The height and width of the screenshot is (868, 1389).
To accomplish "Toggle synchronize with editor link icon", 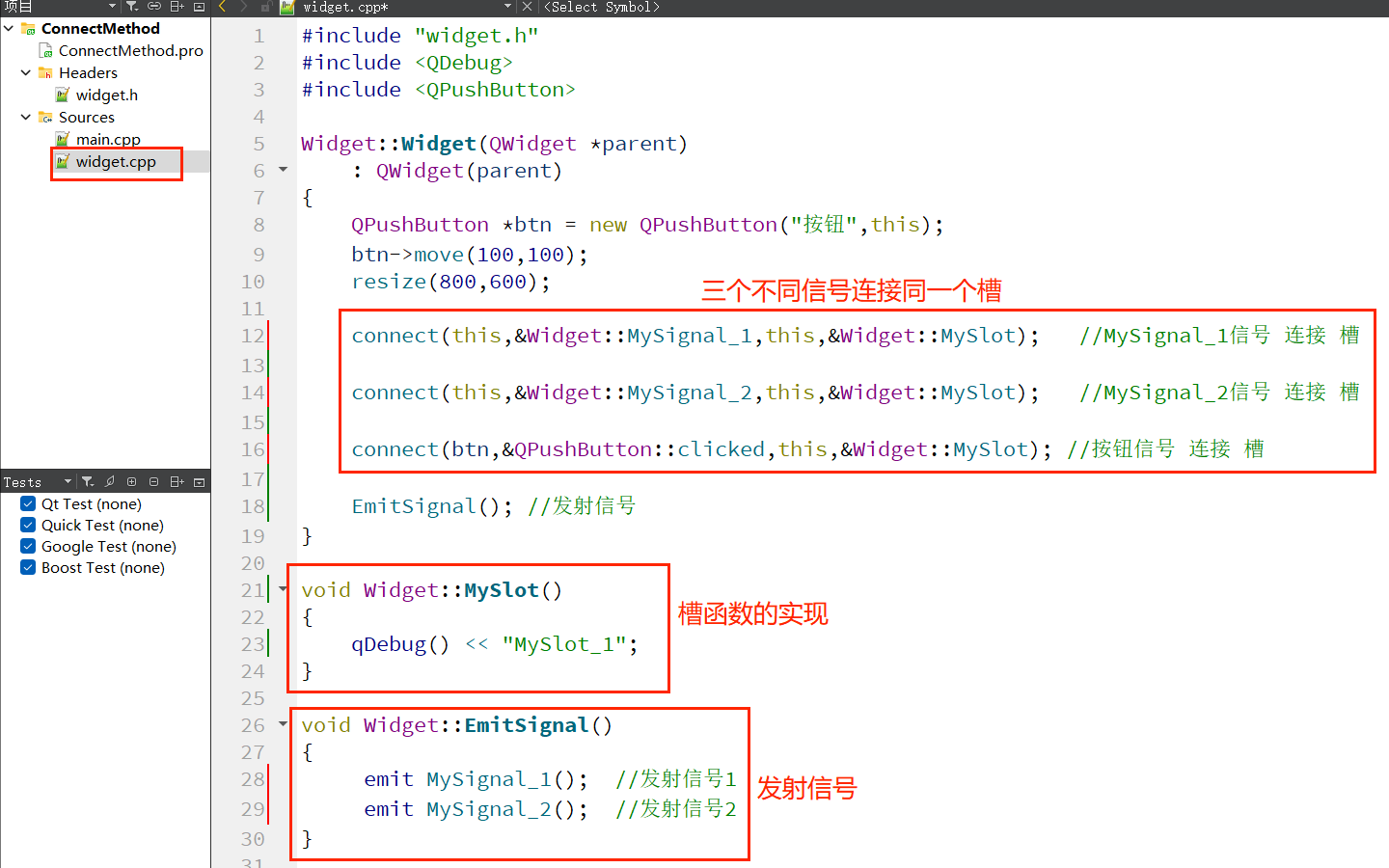I will [154, 7].
